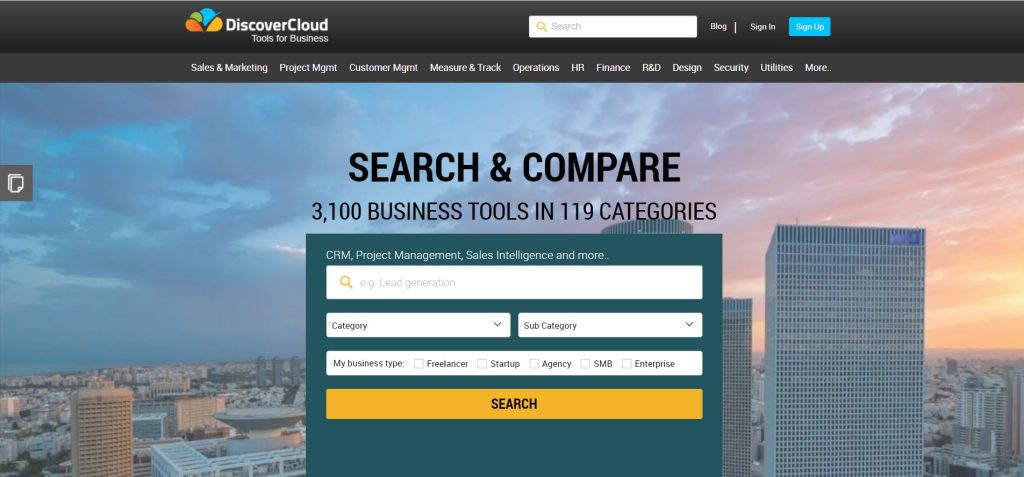Open the Sub Category dropdown
The height and width of the screenshot is (477, 1024).
(610, 325)
